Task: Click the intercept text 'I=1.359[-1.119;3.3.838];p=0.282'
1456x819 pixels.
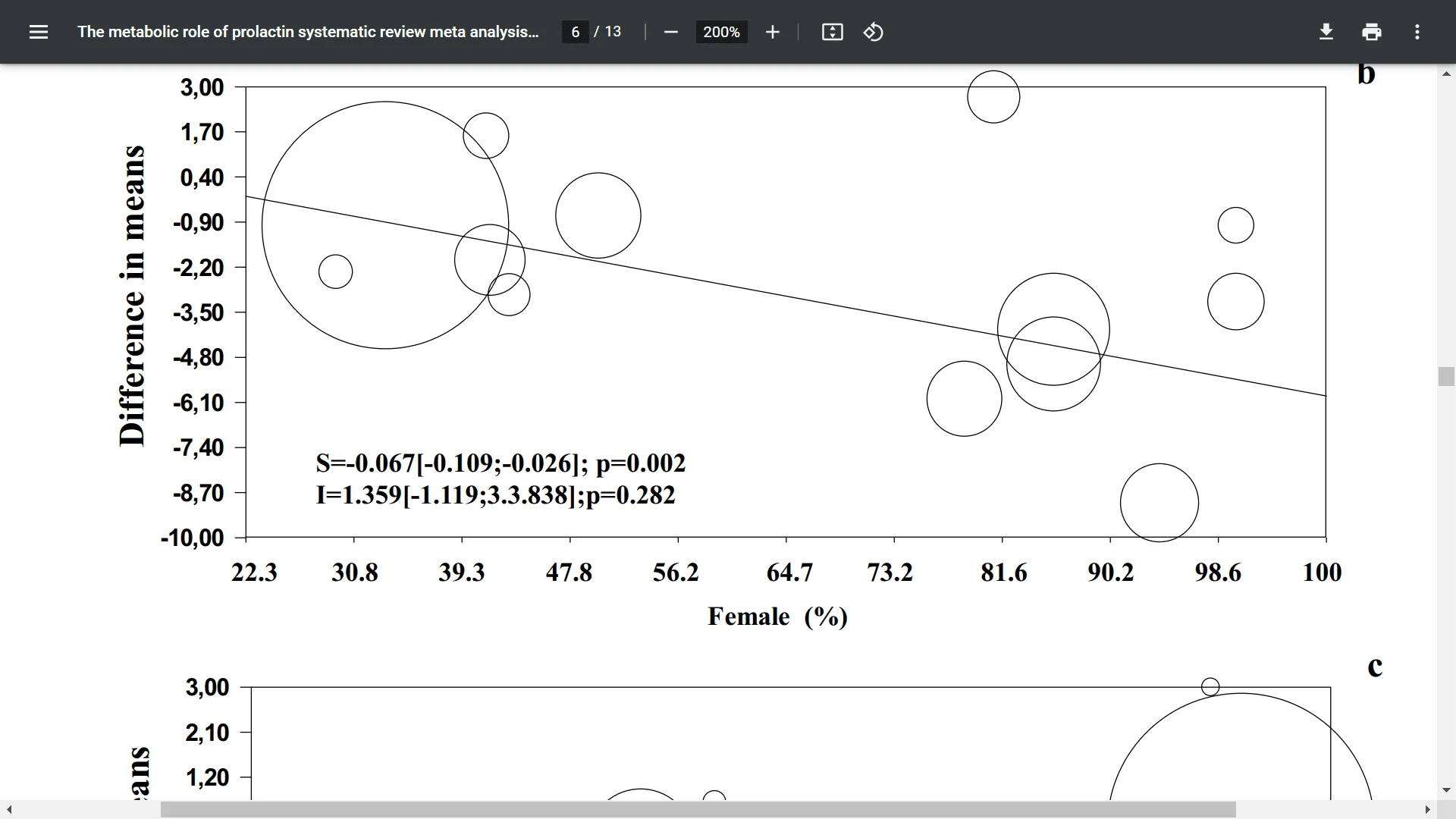Action: 495,495
